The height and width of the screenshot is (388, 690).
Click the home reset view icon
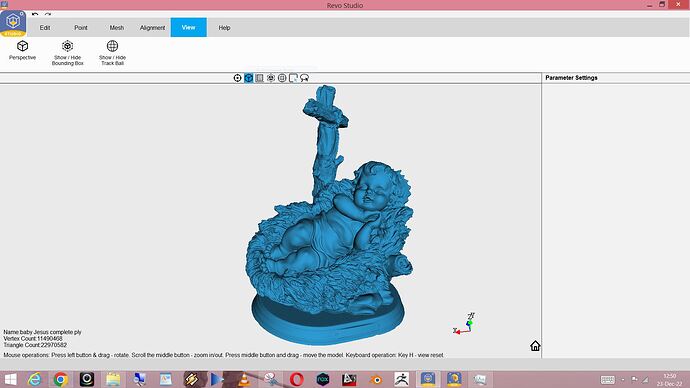point(535,346)
